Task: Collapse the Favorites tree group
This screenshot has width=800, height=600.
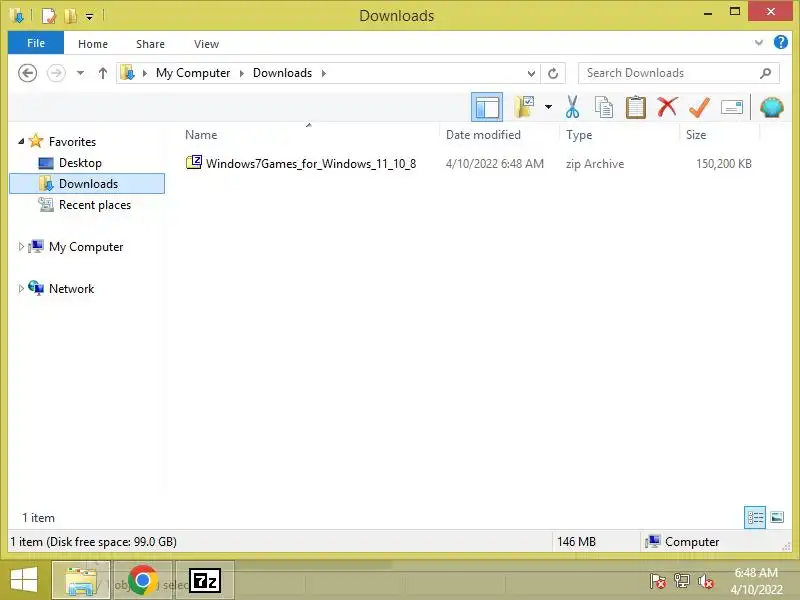Action: click(21, 141)
